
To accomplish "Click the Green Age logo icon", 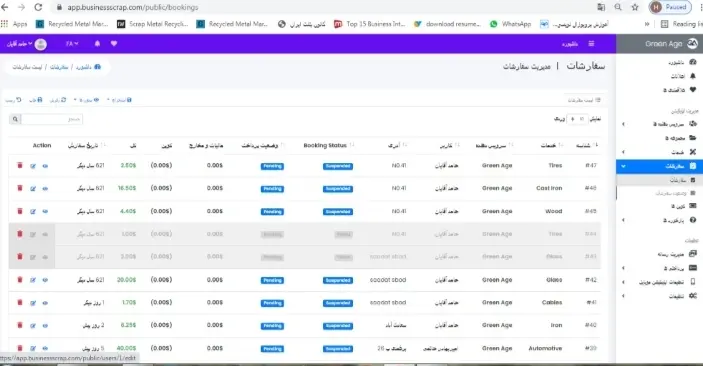I will pyautogui.click(x=692, y=44).
